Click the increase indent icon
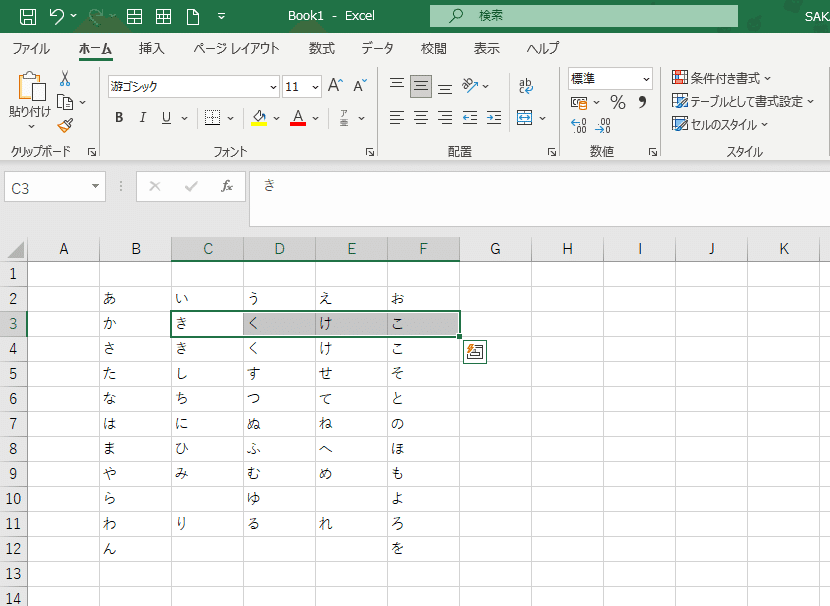Viewport: 830px width, 606px height. click(494, 117)
